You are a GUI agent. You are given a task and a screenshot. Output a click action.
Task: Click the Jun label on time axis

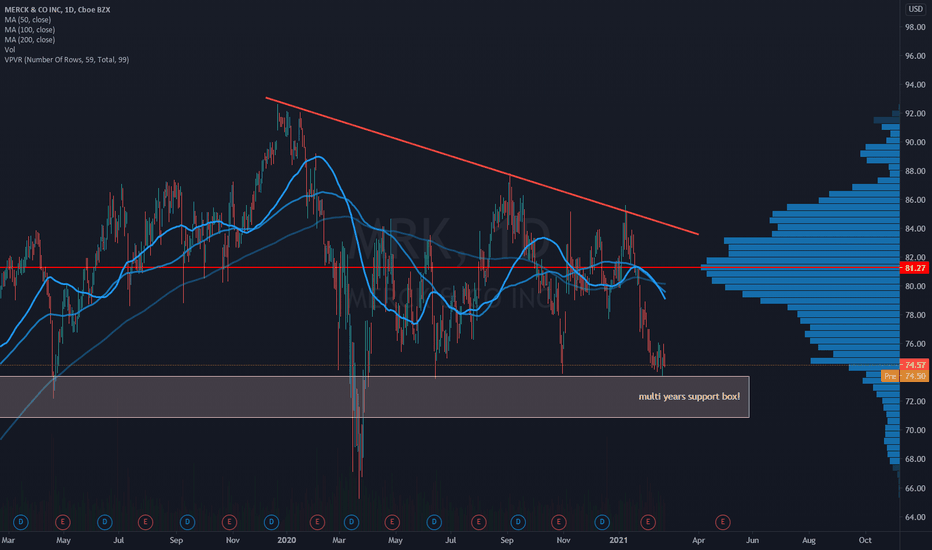(752, 540)
